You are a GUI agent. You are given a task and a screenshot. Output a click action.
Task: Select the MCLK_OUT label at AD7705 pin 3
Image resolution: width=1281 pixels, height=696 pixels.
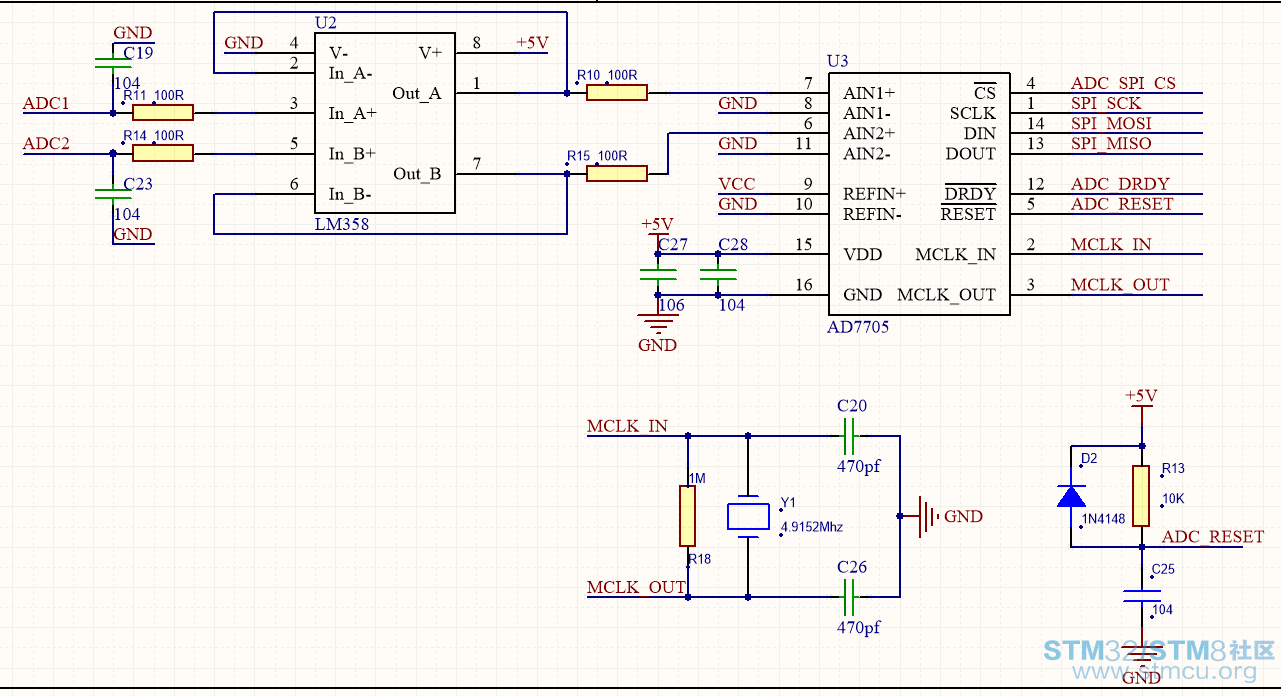point(1120,285)
